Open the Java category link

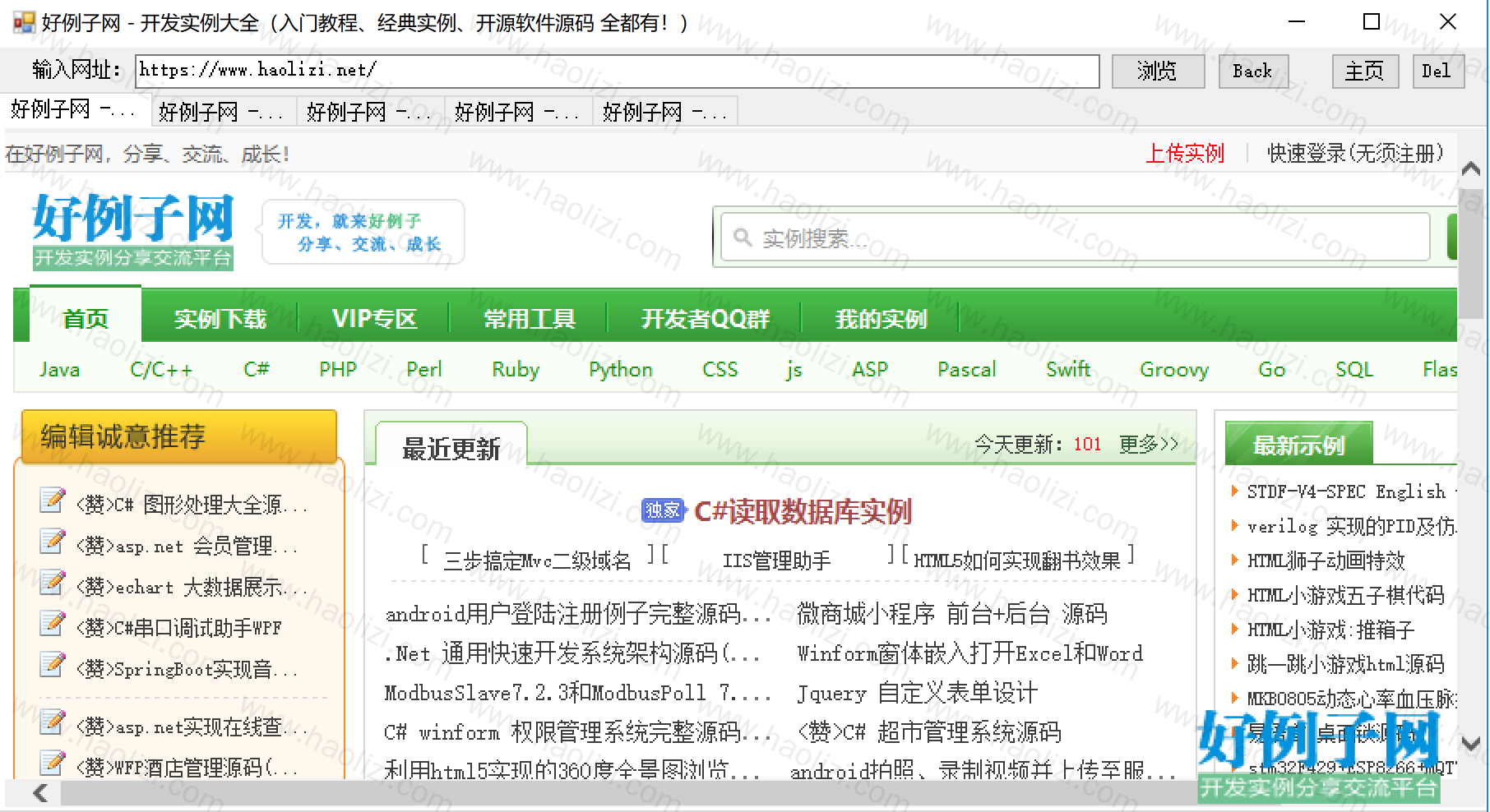(x=60, y=370)
